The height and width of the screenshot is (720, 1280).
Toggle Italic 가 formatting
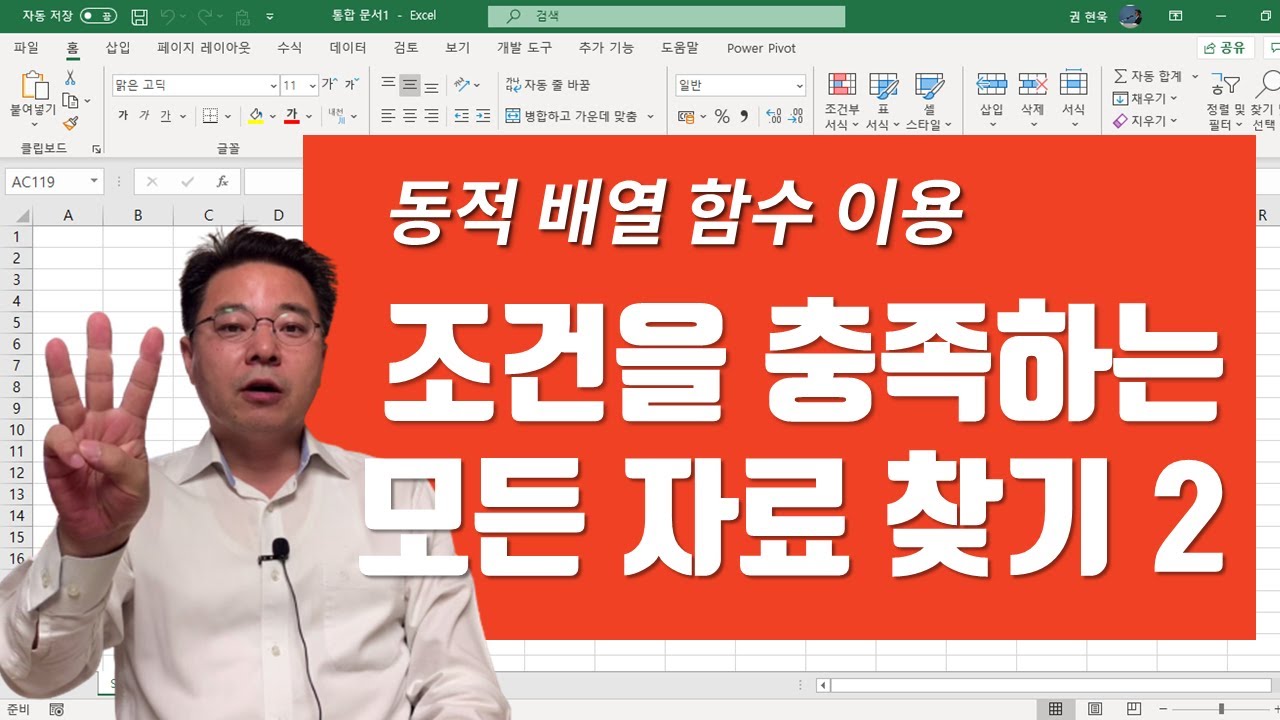pyautogui.click(x=144, y=116)
